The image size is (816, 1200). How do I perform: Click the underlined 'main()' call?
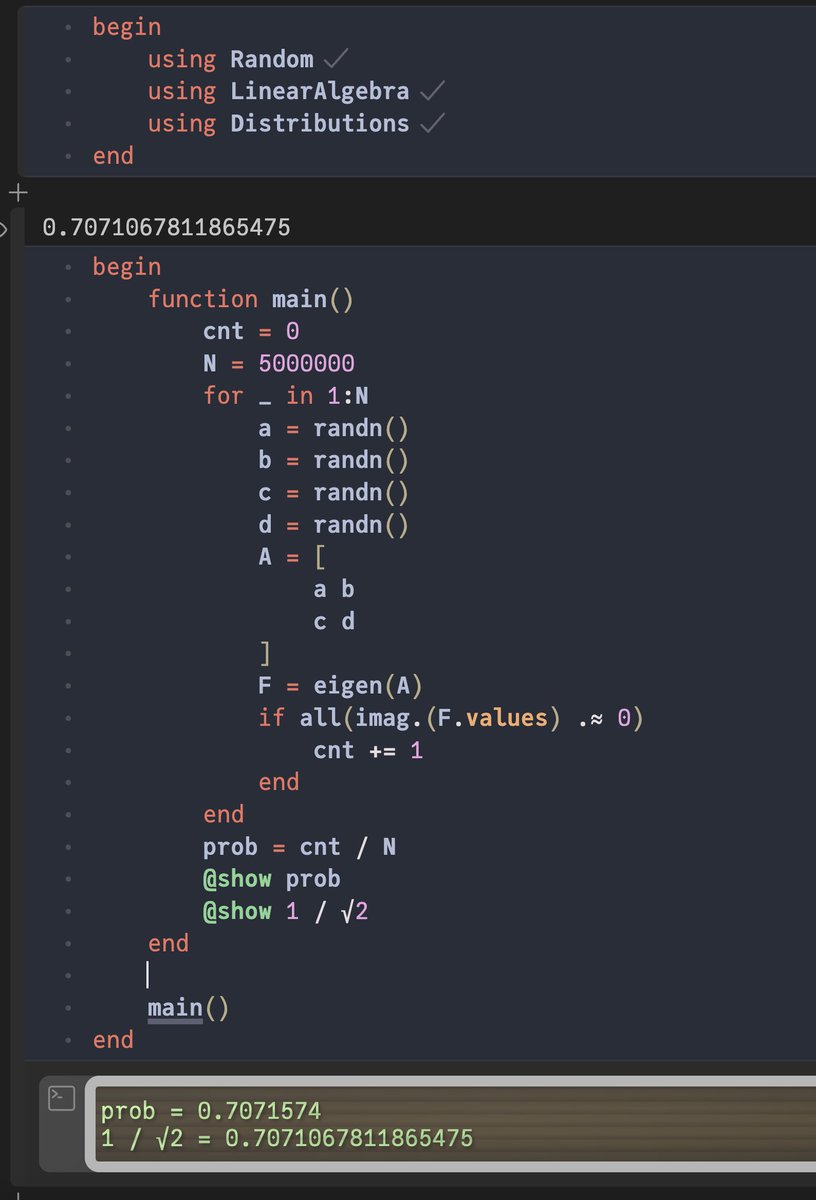pyautogui.click(x=189, y=1008)
